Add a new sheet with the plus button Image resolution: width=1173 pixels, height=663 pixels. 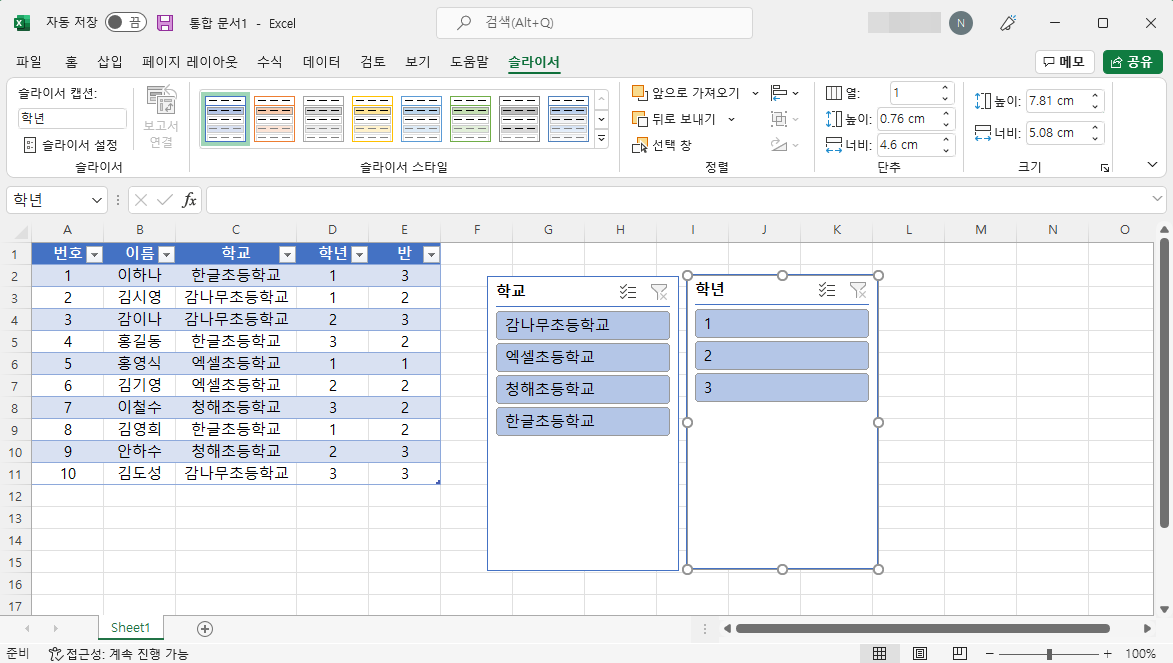click(x=204, y=628)
